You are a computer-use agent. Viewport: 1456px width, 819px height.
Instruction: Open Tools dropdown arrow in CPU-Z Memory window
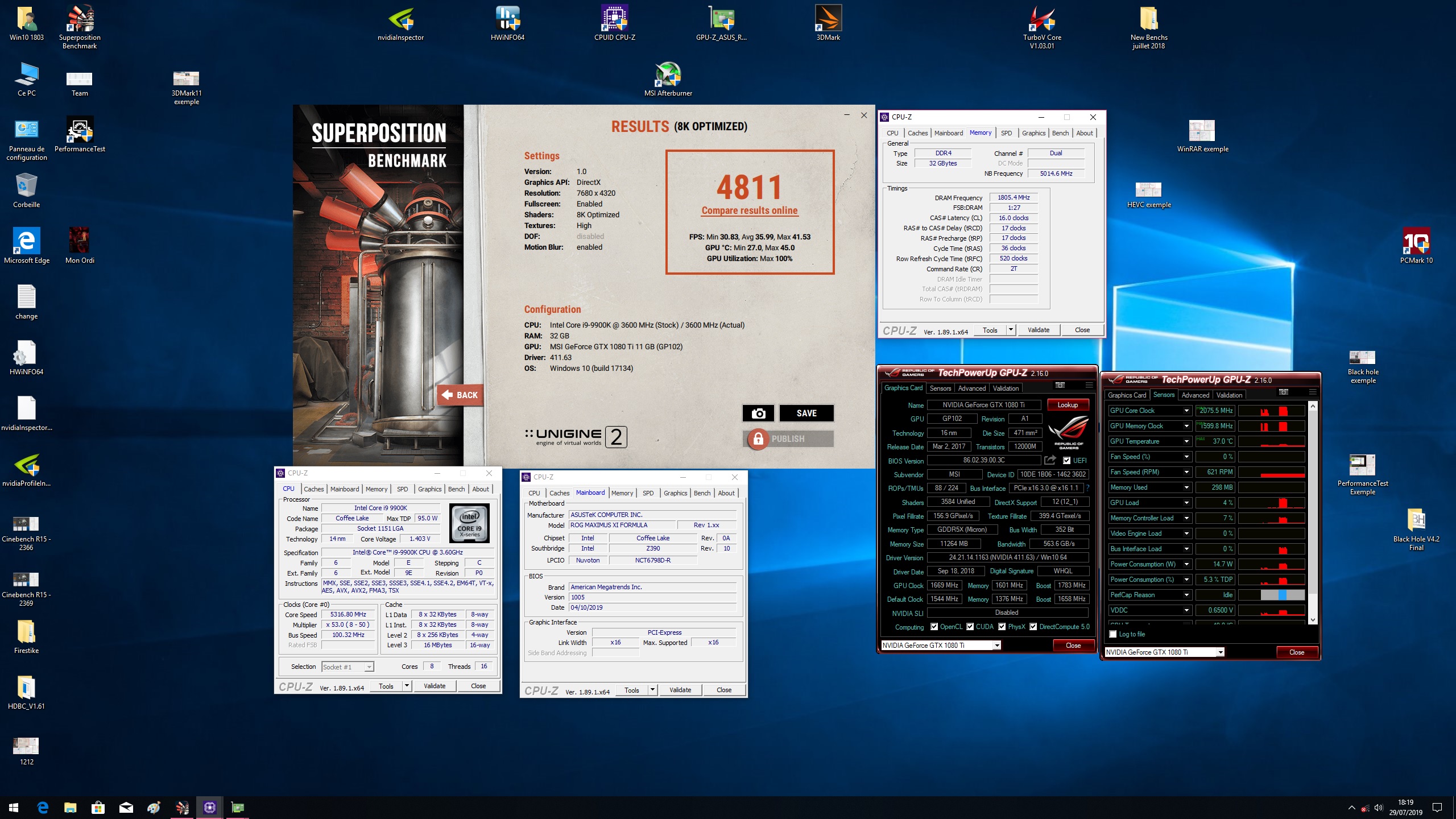tap(1011, 330)
